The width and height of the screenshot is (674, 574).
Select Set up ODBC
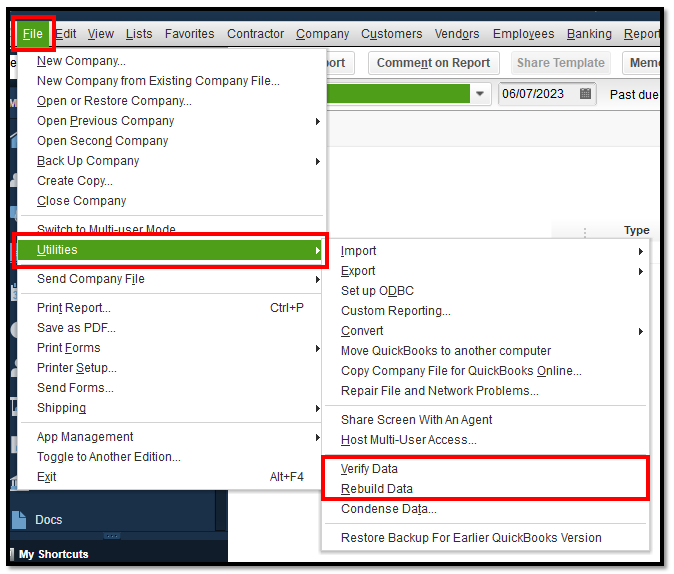tap(486, 291)
